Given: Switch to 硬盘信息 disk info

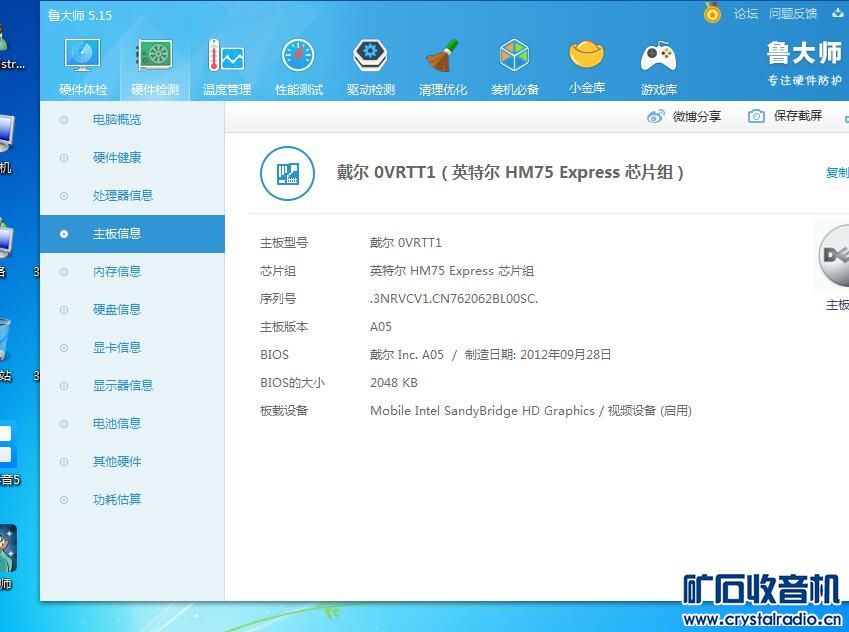Looking at the screenshot, I should pos(117,310).
